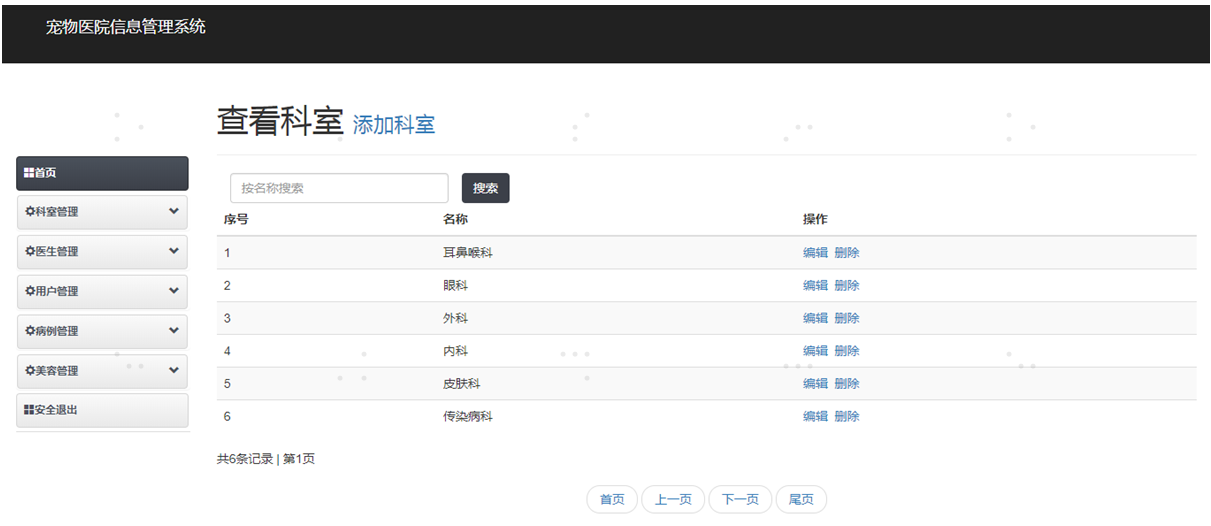Click the gear icon beside 病例管理

30,331
